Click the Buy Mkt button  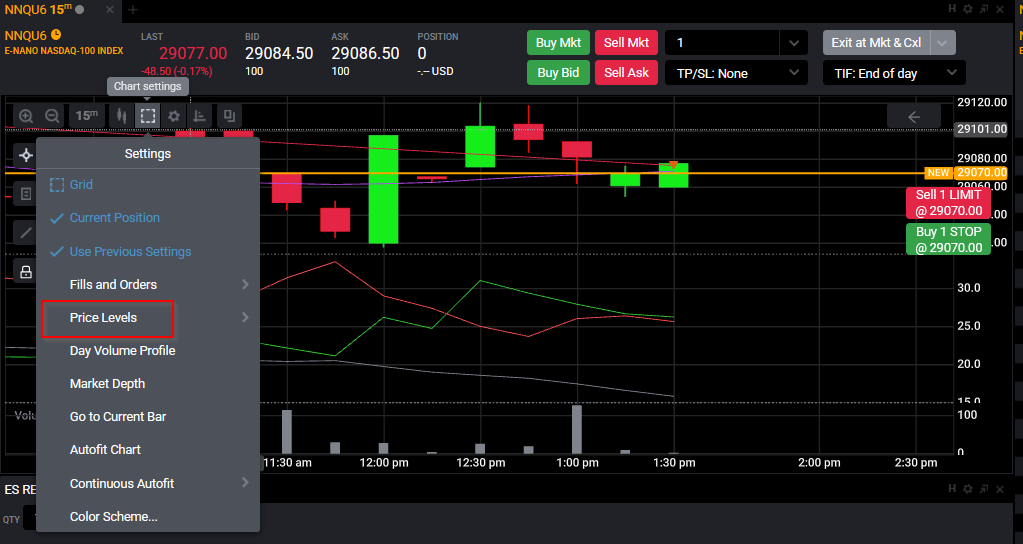[558, 42]
